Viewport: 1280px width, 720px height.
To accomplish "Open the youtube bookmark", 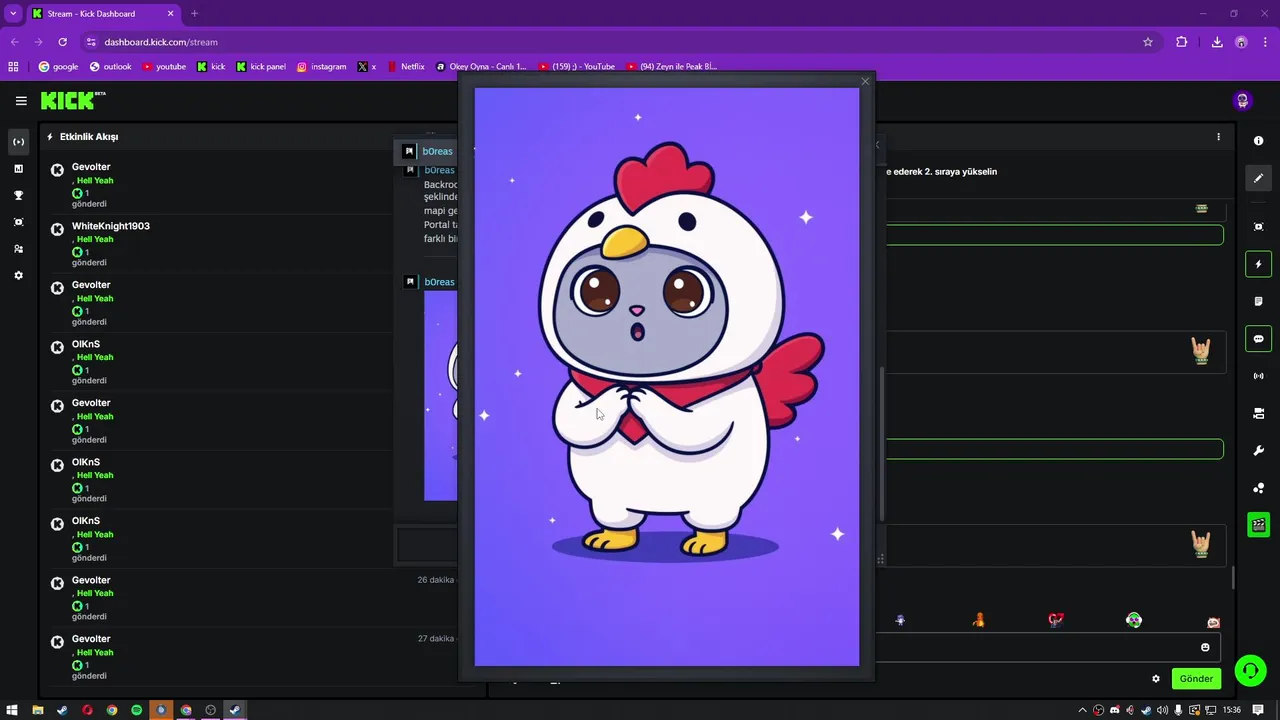I will pyautogui.click(x=164, y=67).
